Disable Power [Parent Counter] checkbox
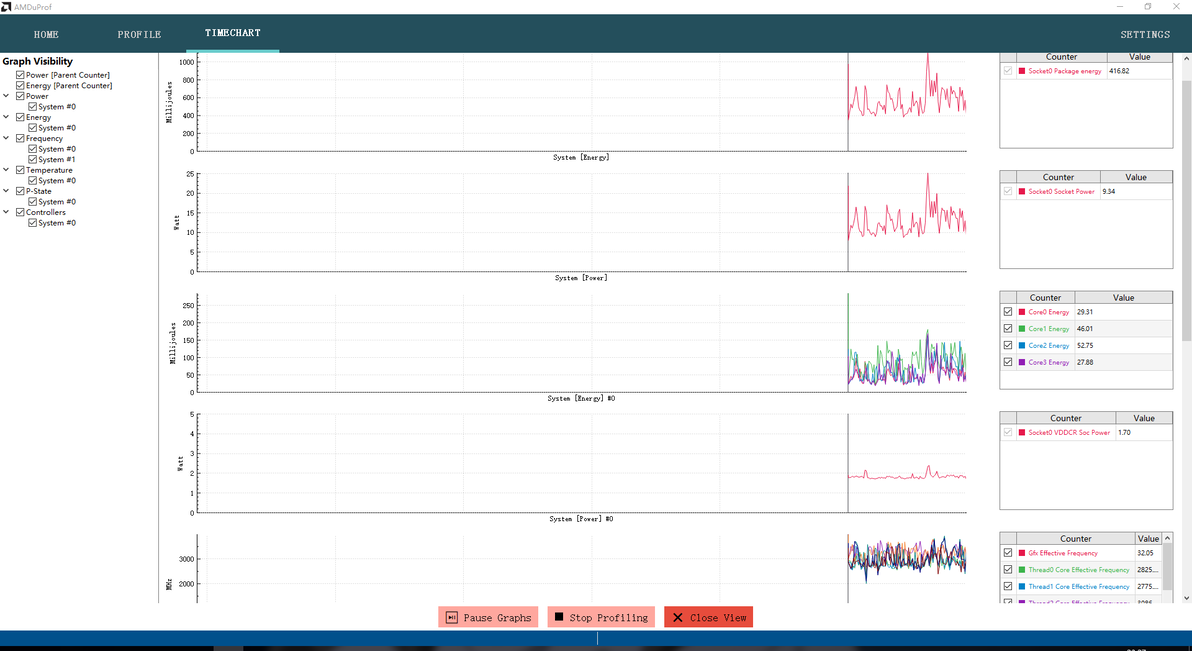Viewport: 1192px width, 651px height. (21, 75)
